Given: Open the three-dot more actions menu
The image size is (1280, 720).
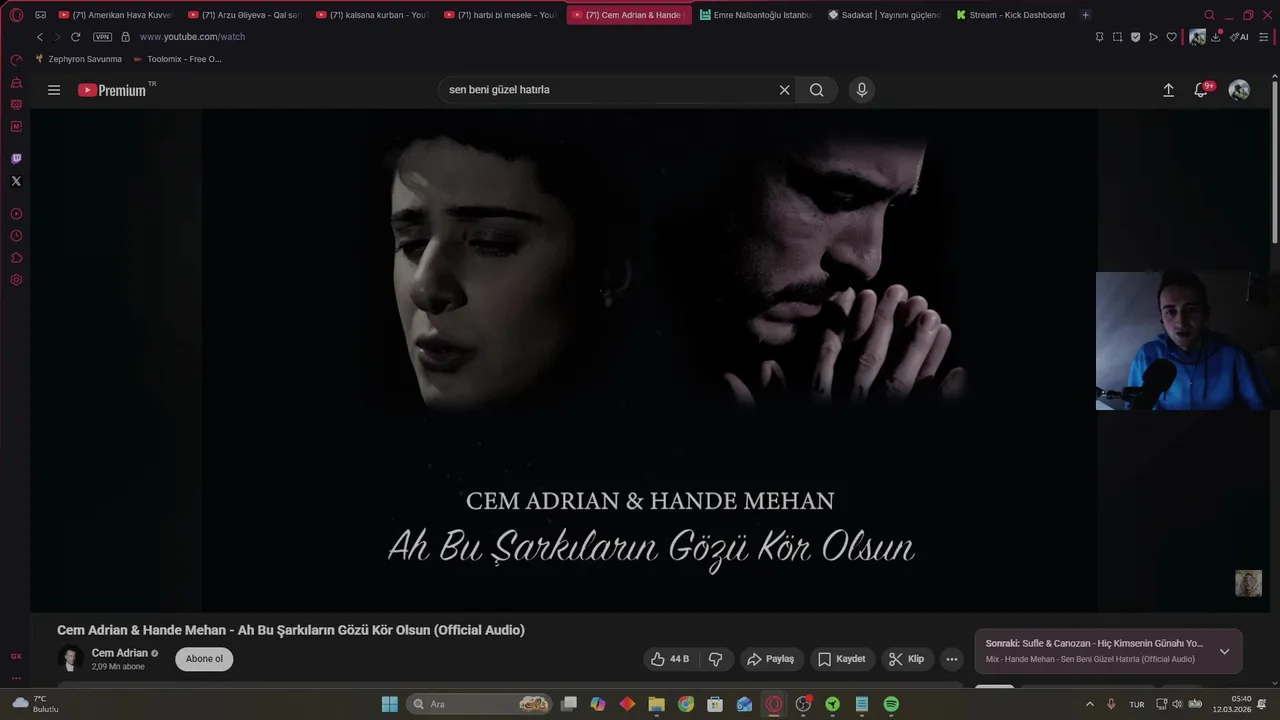Looking at the screenshot, I should tap(952, 659).
